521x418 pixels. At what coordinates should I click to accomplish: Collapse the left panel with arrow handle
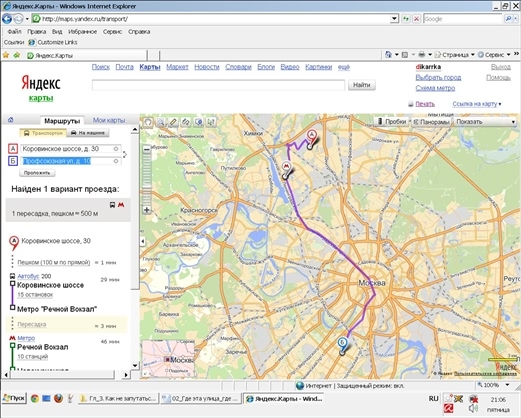pyautogui.click(x=143, y=241)
